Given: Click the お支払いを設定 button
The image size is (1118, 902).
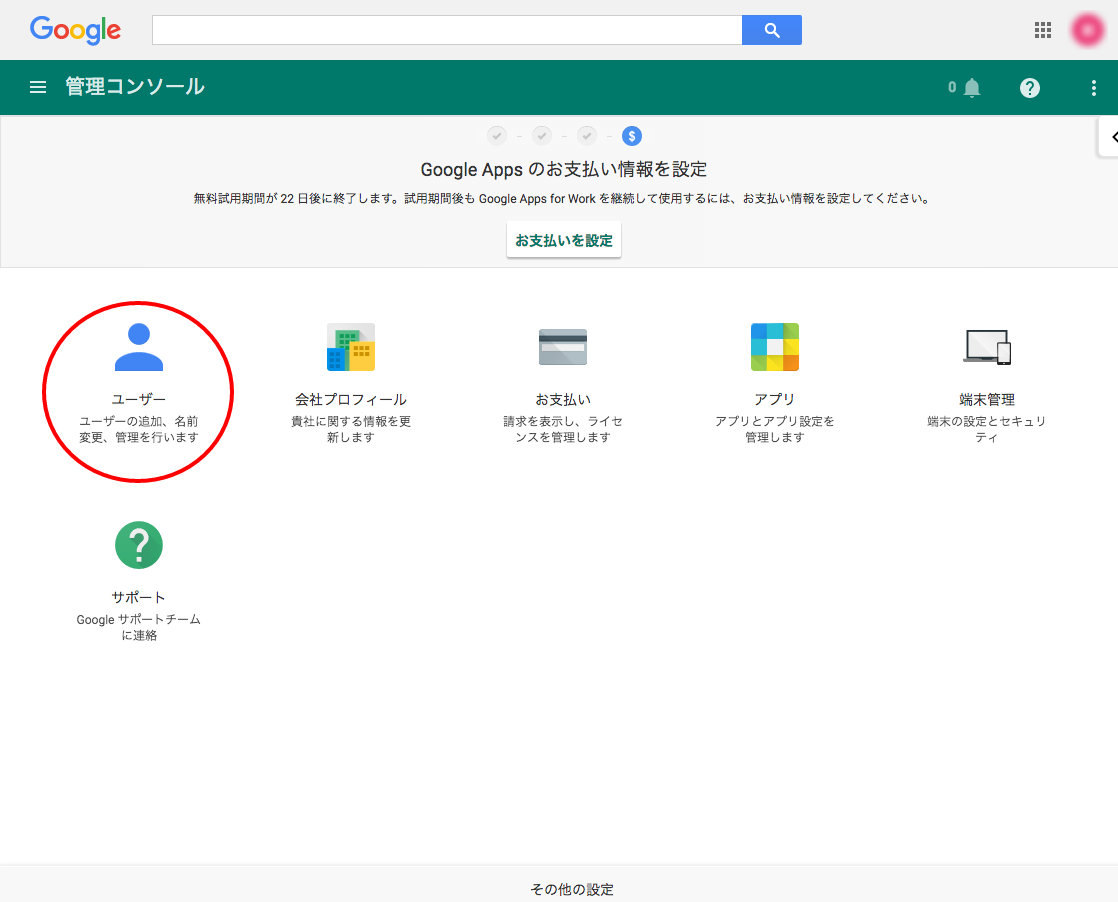Looking at the screenshot, I should [x=564, y=240].
